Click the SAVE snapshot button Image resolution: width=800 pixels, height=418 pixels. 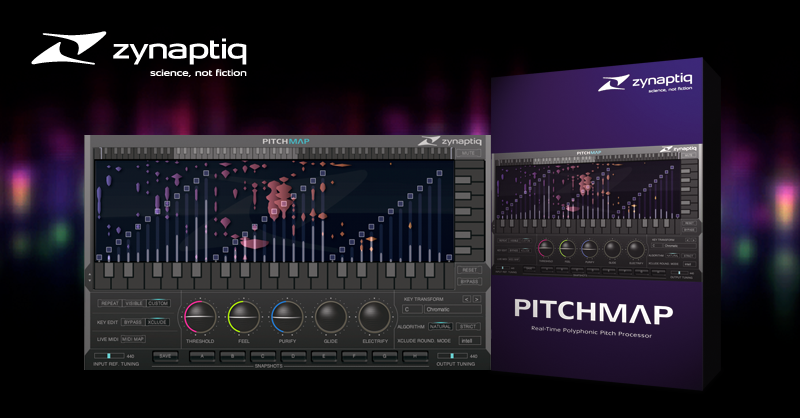coord(165,356)
